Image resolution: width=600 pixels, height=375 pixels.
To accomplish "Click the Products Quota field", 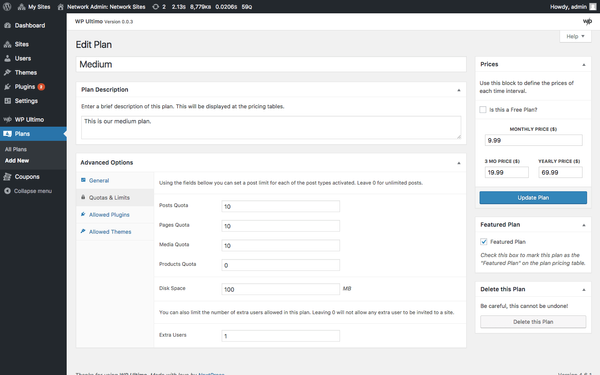I will coord(280,265).
